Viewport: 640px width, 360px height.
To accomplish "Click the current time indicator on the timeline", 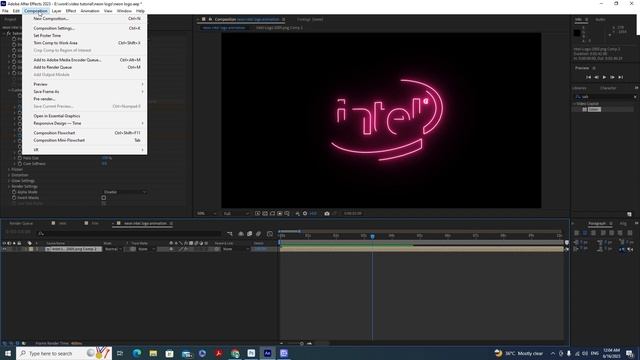I will pos(372,236).
